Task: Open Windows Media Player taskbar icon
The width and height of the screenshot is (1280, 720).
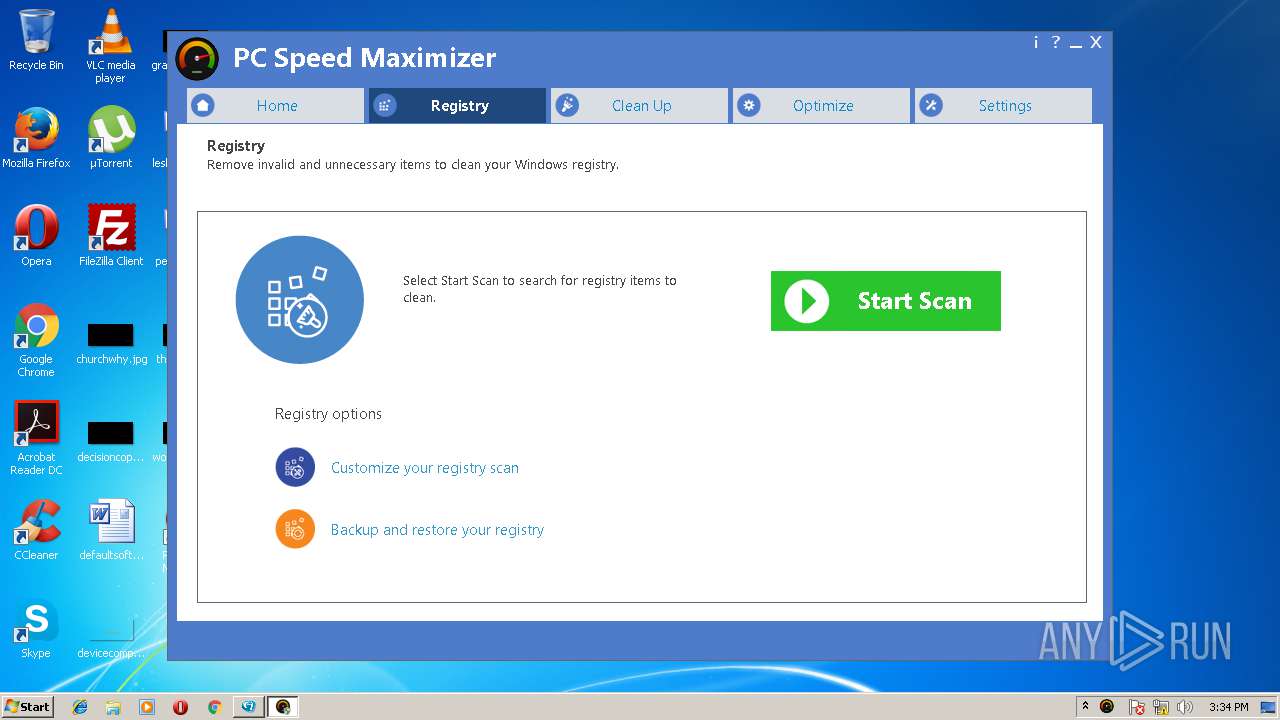Action: (147, 707)
